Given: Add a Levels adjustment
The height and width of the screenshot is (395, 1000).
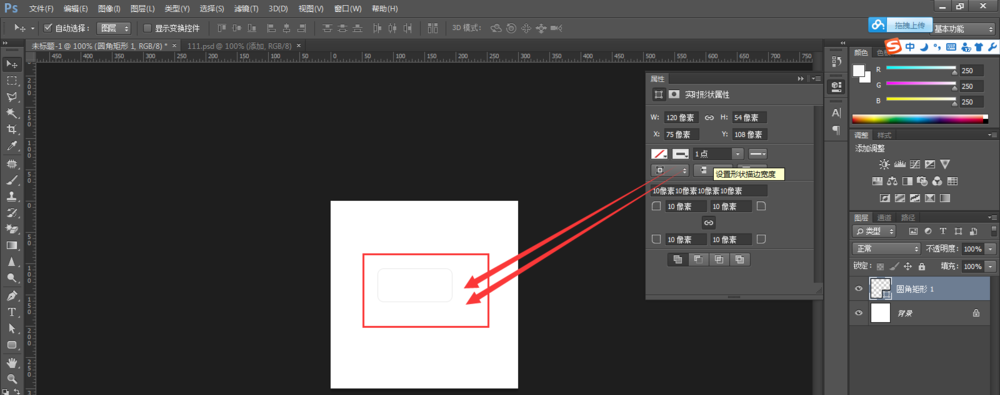Looking at the screenshot, I should coord(901,164).
